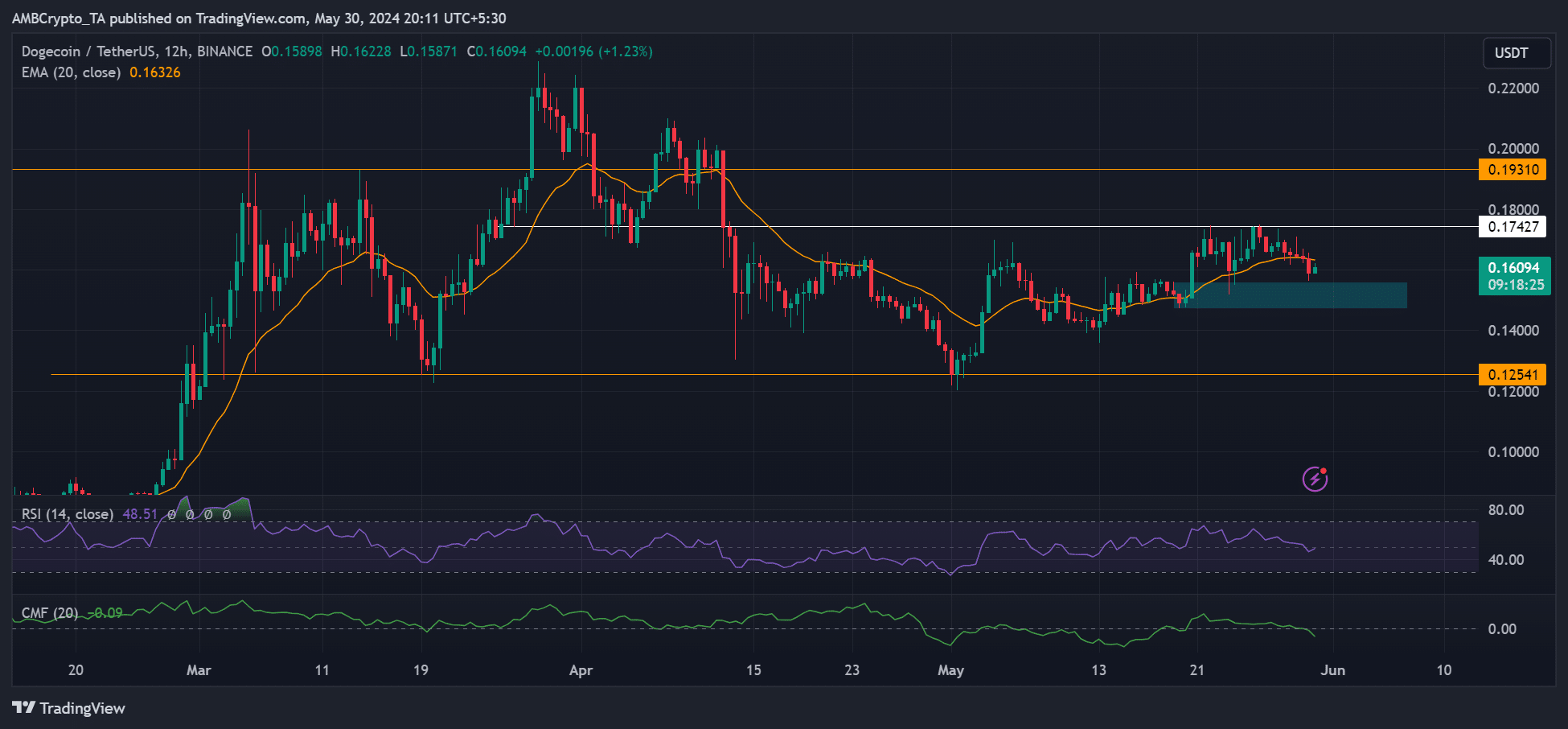The width and height of the screenshot is (1568, 729).
Task: Click the 0.10000 price axis label
Action: [1513, 452]
